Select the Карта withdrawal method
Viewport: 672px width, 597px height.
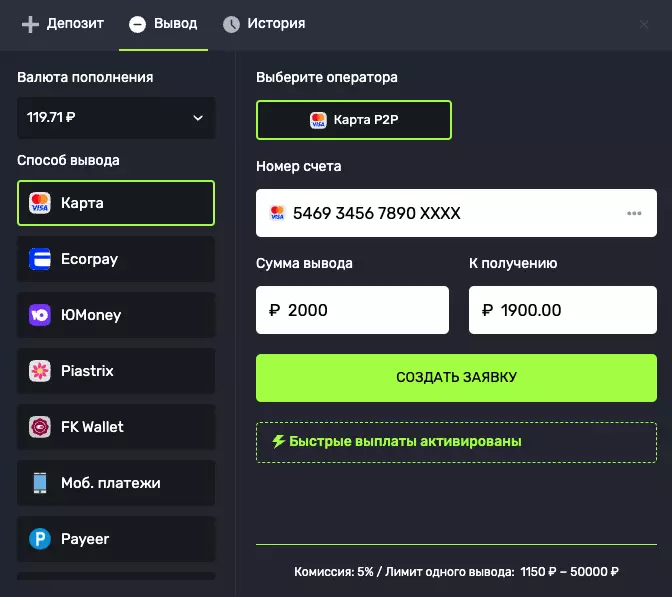[116, 203]
